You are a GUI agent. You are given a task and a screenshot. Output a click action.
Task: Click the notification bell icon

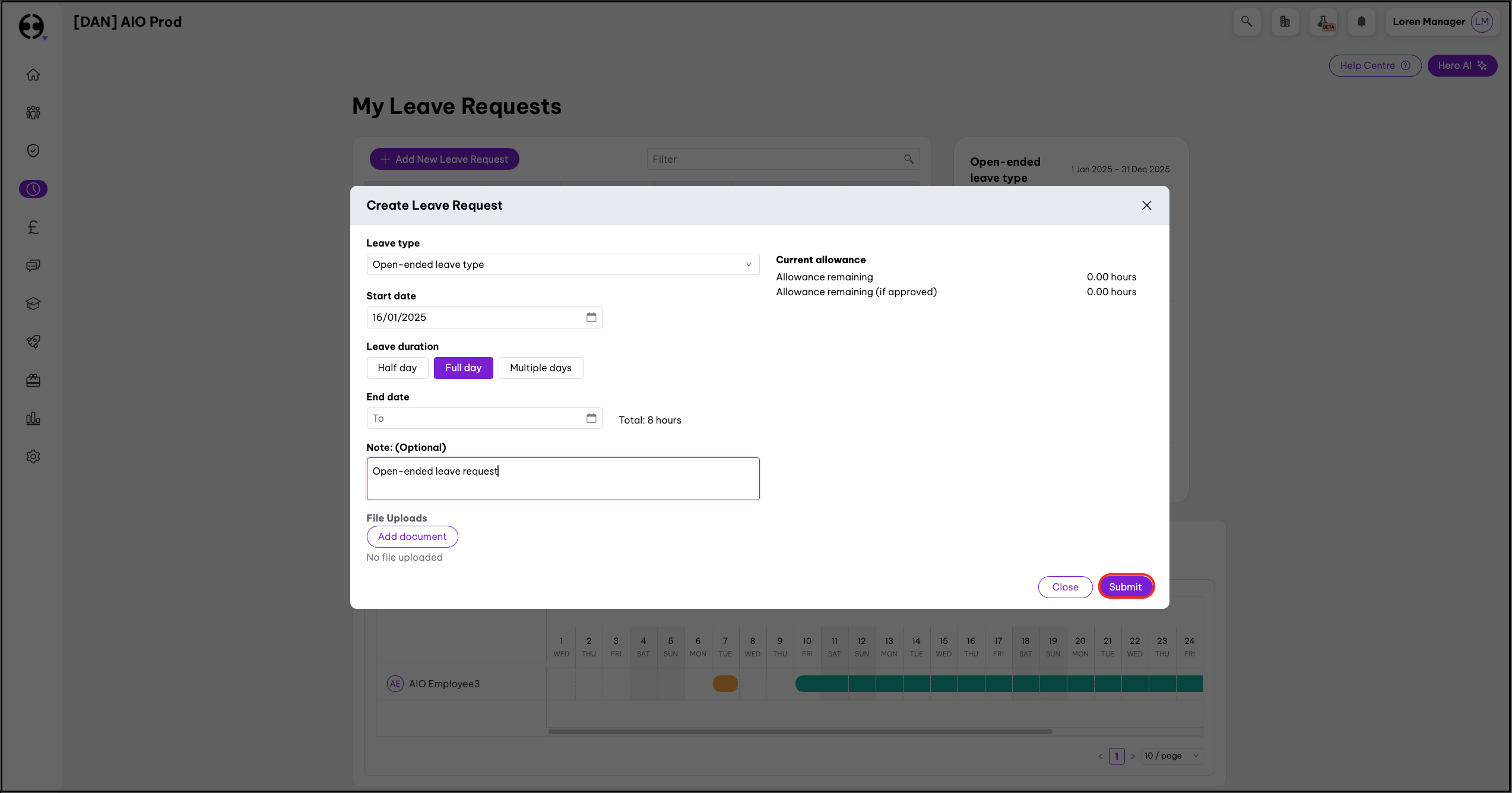pyautogui.click(x=1361, y=22)
